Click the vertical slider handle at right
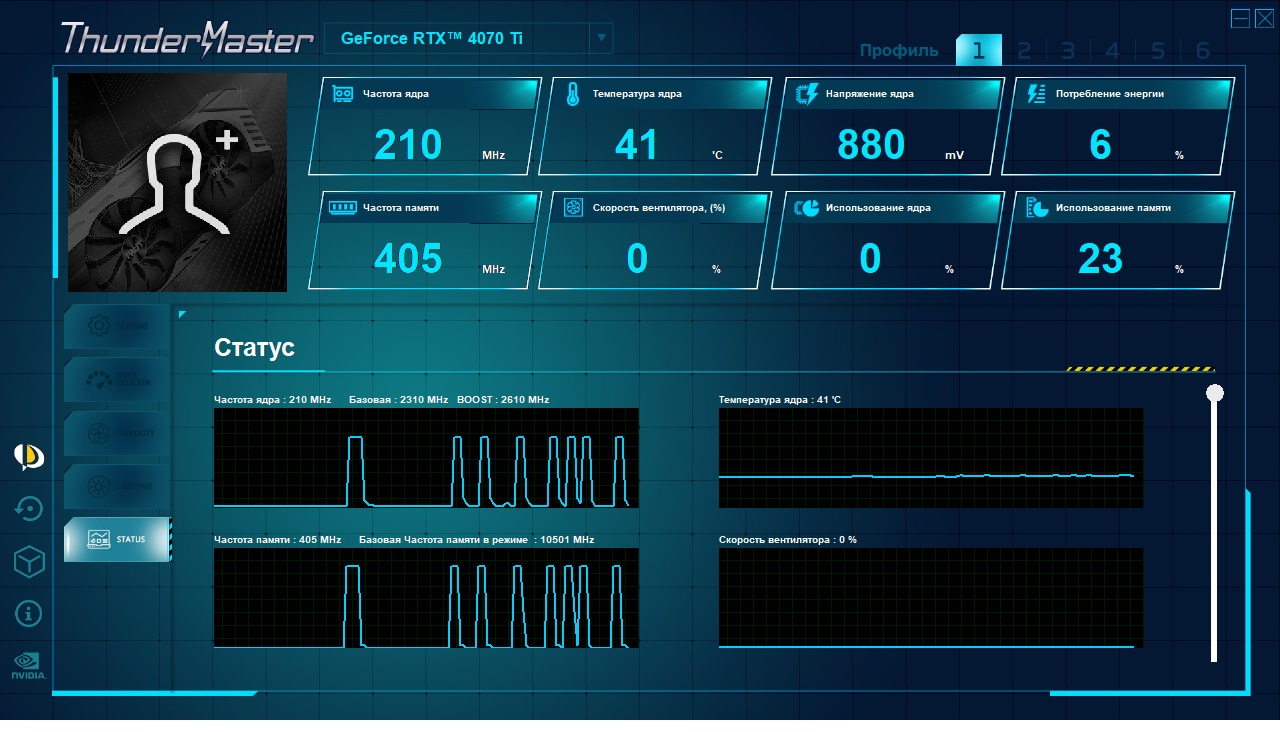 pos(1215,393)
